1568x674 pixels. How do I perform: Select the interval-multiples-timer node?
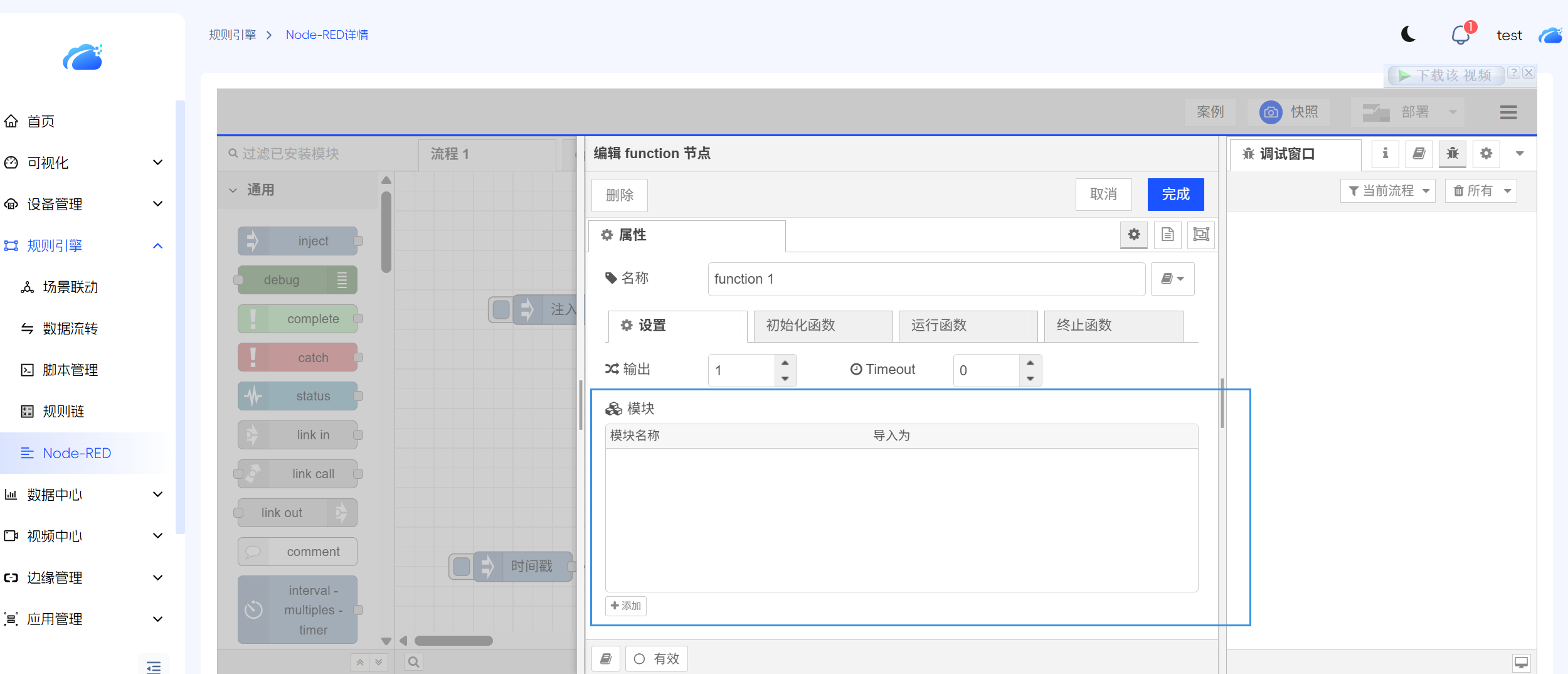[x=298, y=610]
